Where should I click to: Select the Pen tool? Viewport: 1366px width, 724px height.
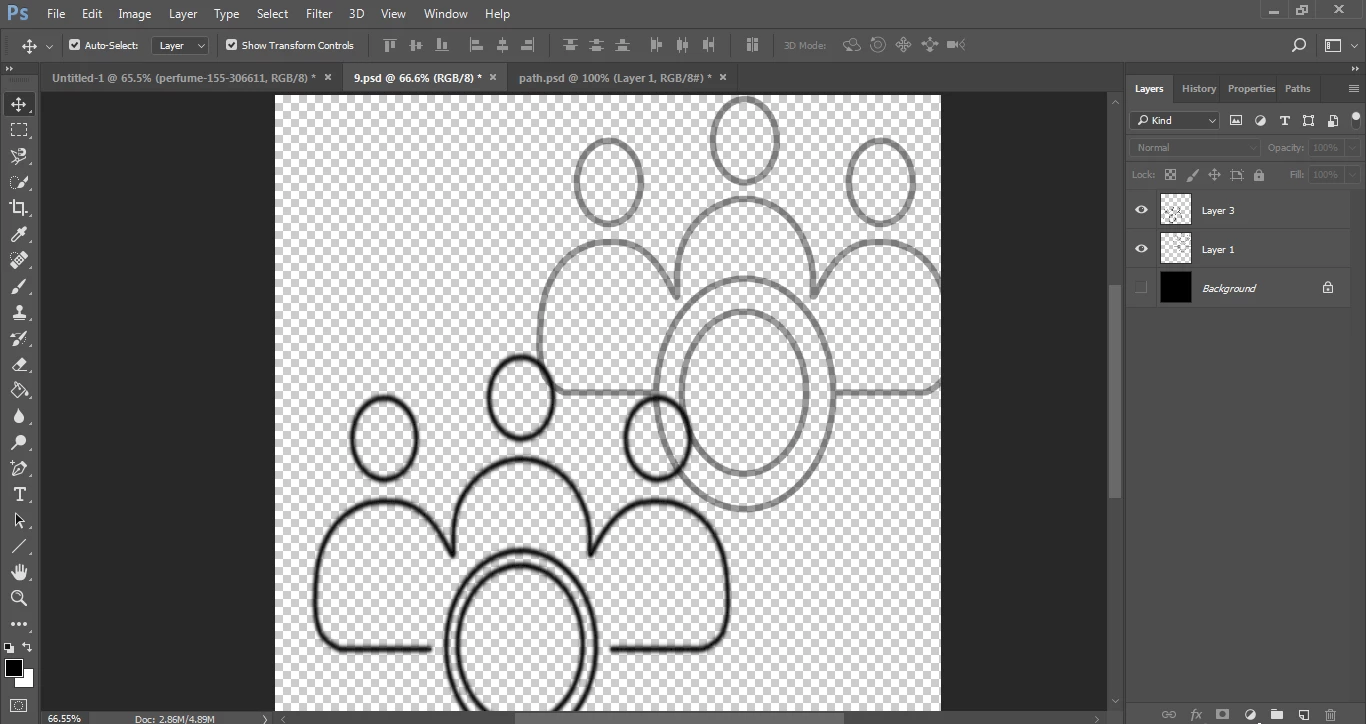(x=19, y=468)
